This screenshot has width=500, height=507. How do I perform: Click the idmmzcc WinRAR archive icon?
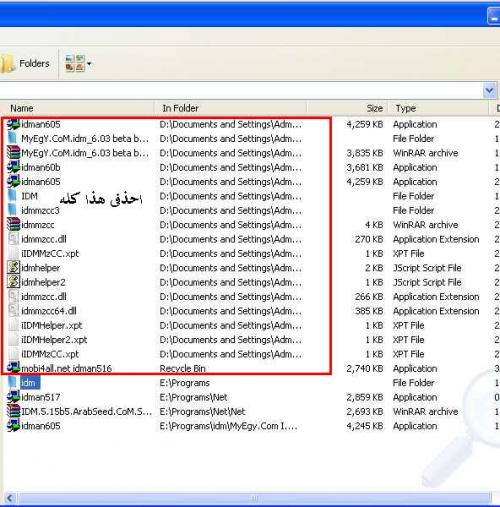14,224
